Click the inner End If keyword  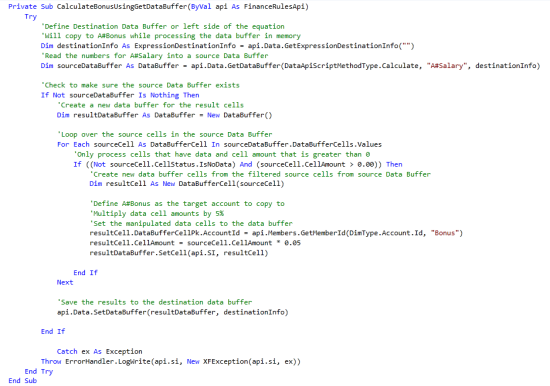pyautogui.click(x=85, y=273)
